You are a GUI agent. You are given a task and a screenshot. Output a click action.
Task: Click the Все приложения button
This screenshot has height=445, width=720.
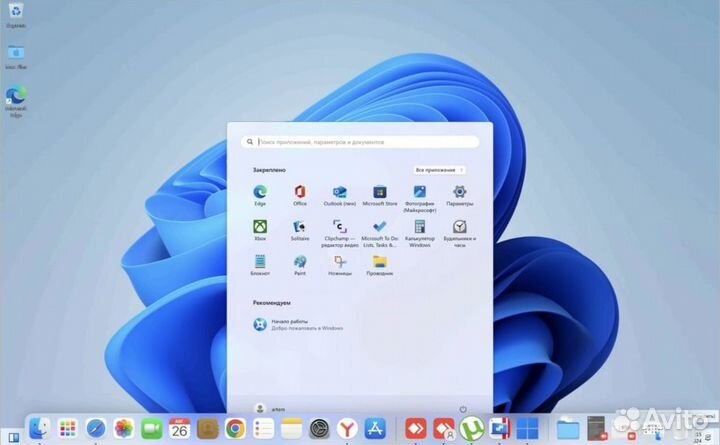click(439, 170)
